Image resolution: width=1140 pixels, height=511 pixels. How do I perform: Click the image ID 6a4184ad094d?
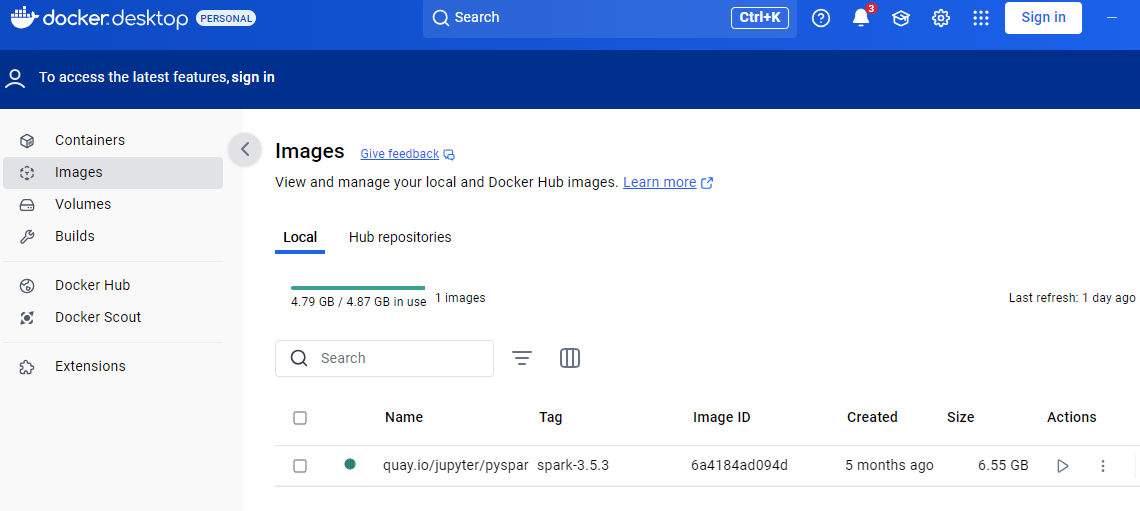(739, 465)
